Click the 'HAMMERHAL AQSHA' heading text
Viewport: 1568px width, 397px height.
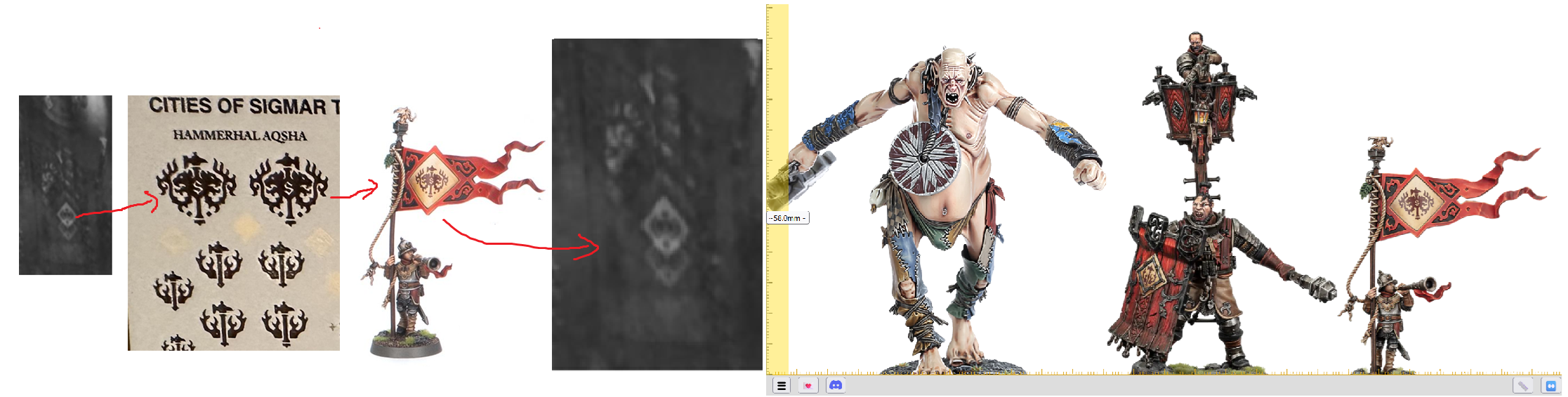(240, 135)
